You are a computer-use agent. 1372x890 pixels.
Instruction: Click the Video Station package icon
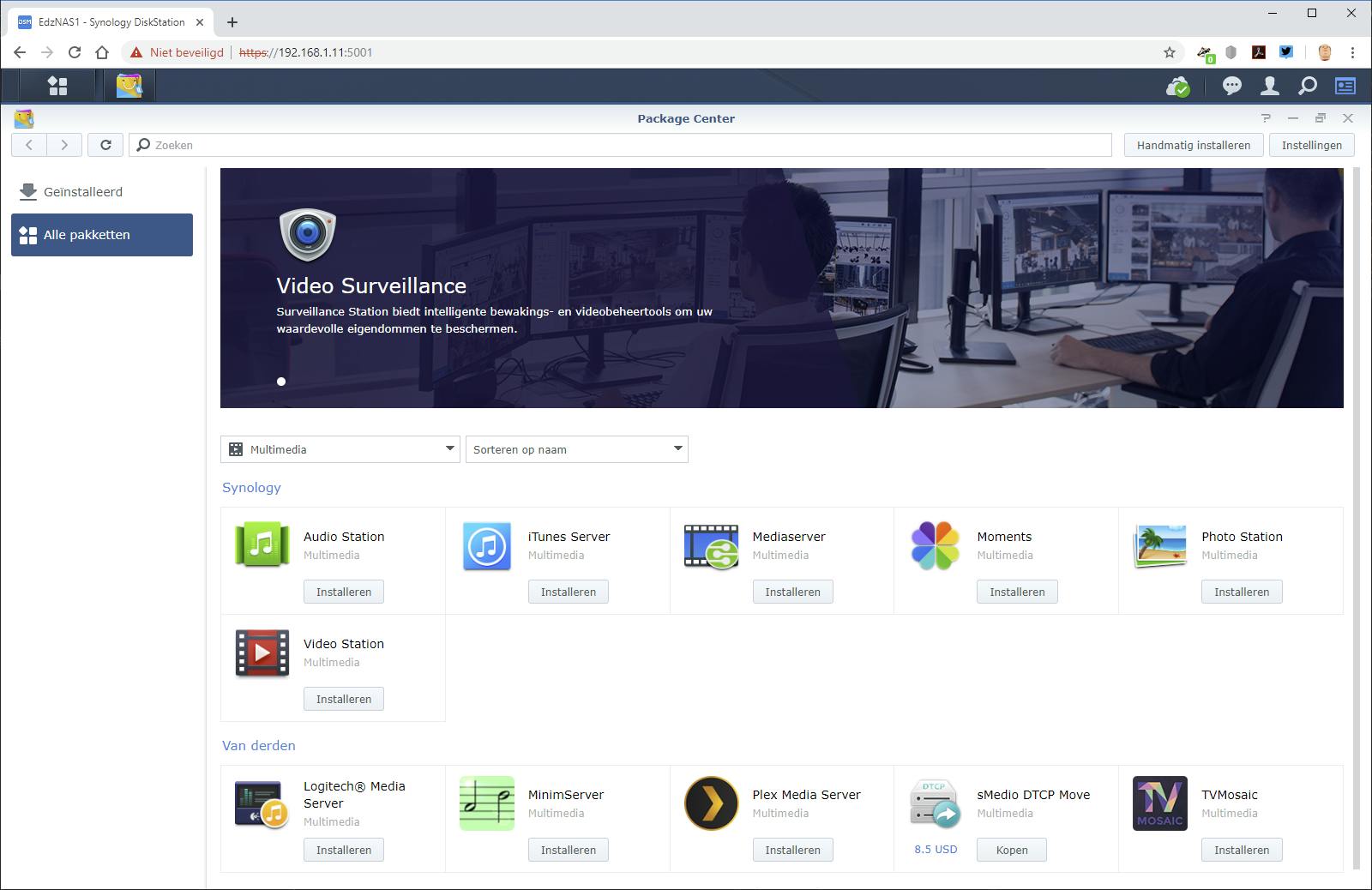pos(262,653)
